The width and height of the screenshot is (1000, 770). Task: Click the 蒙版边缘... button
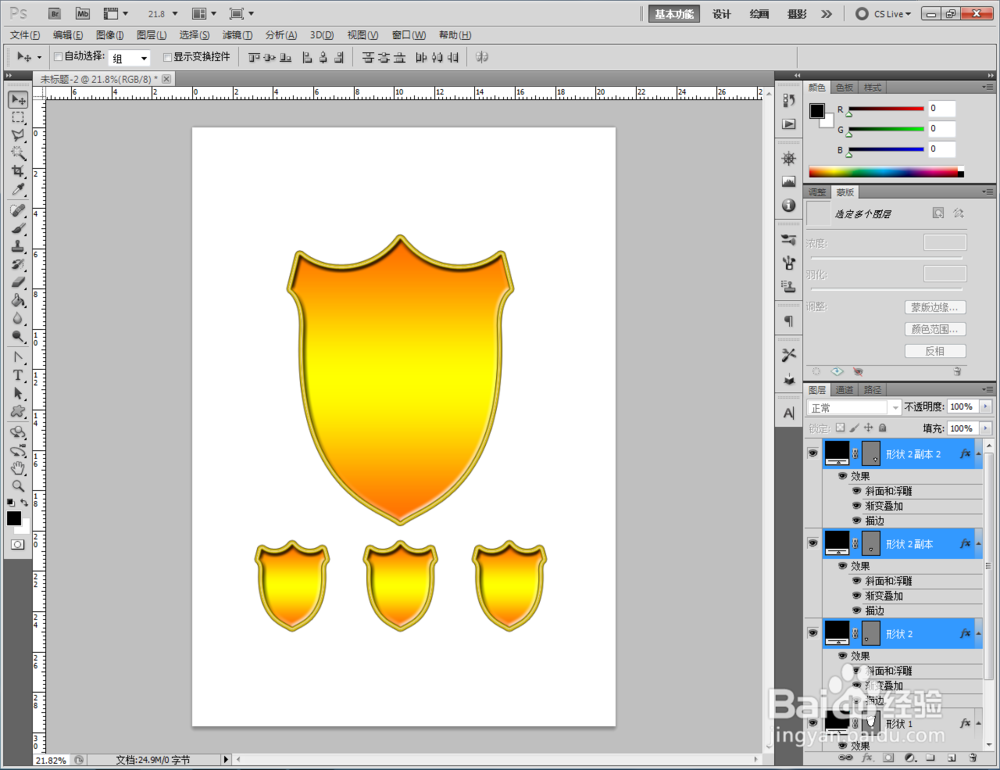pos(935,307)
